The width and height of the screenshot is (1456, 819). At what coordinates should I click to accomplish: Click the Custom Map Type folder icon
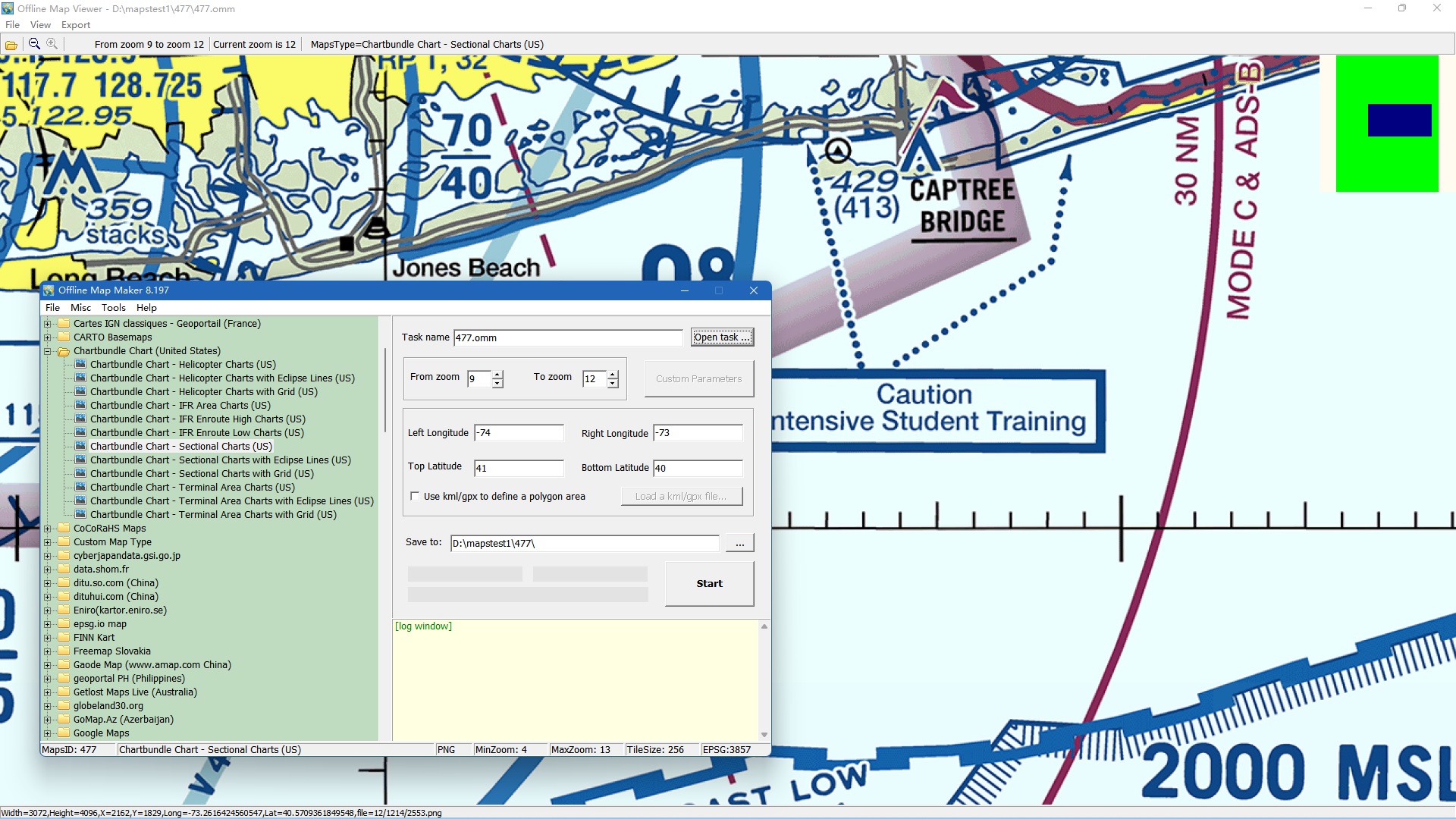(x=64, y=542)
